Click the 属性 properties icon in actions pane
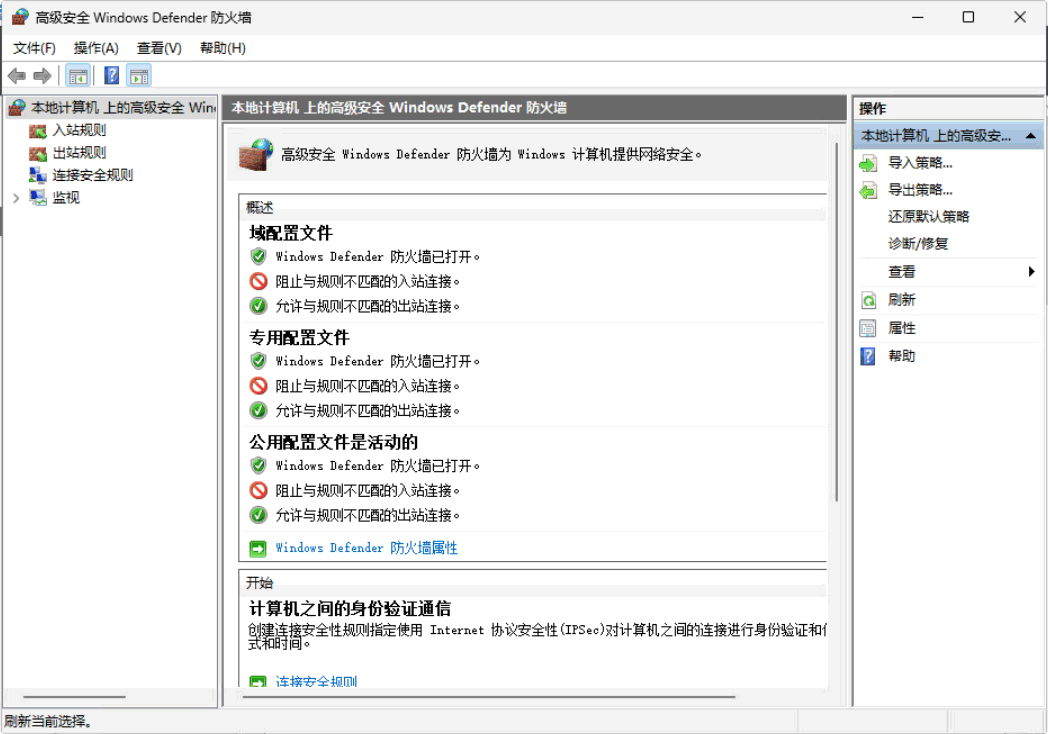The image size is (1048, 734). (x=868, y=328)
